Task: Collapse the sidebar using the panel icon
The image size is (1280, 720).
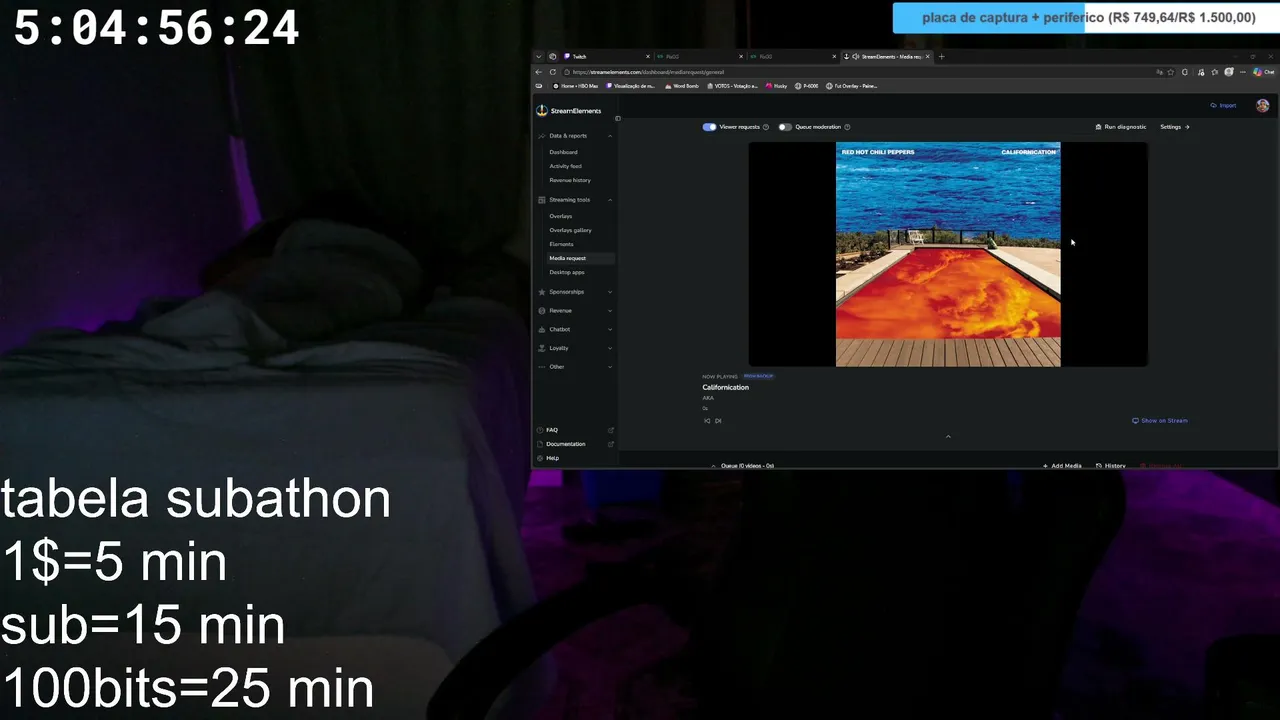Action: [618, 118]
